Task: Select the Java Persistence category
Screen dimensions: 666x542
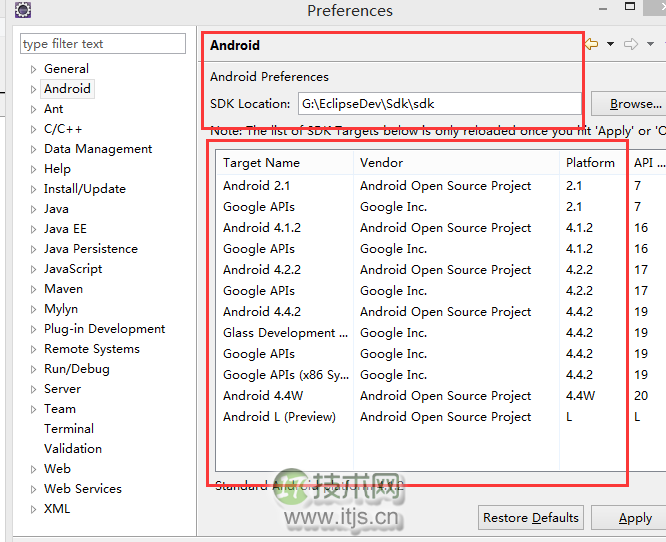Action: (x=91, y=249)
